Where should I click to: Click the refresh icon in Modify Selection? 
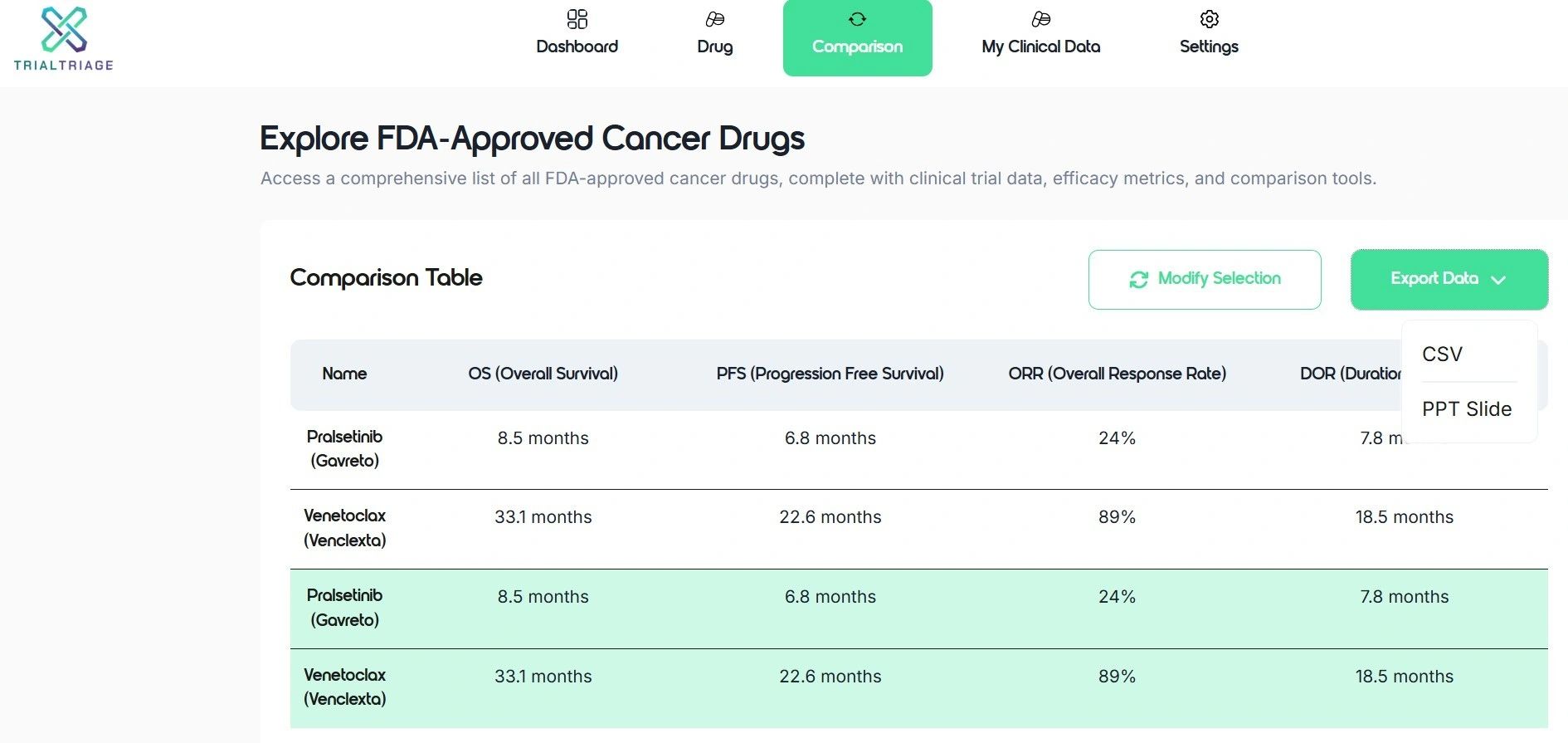[1139, 280]
